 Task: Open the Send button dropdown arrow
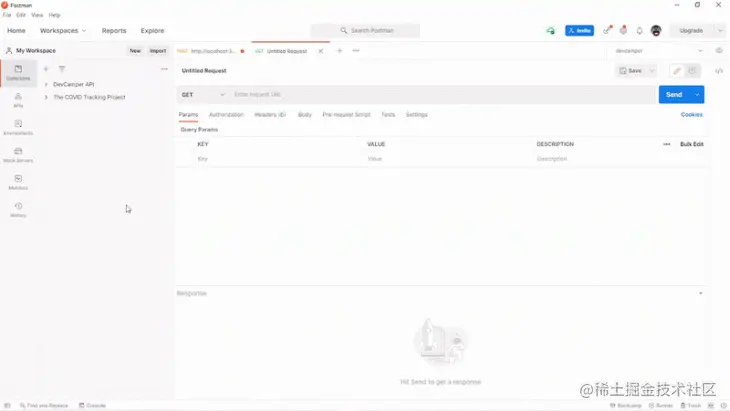point(697,94)
